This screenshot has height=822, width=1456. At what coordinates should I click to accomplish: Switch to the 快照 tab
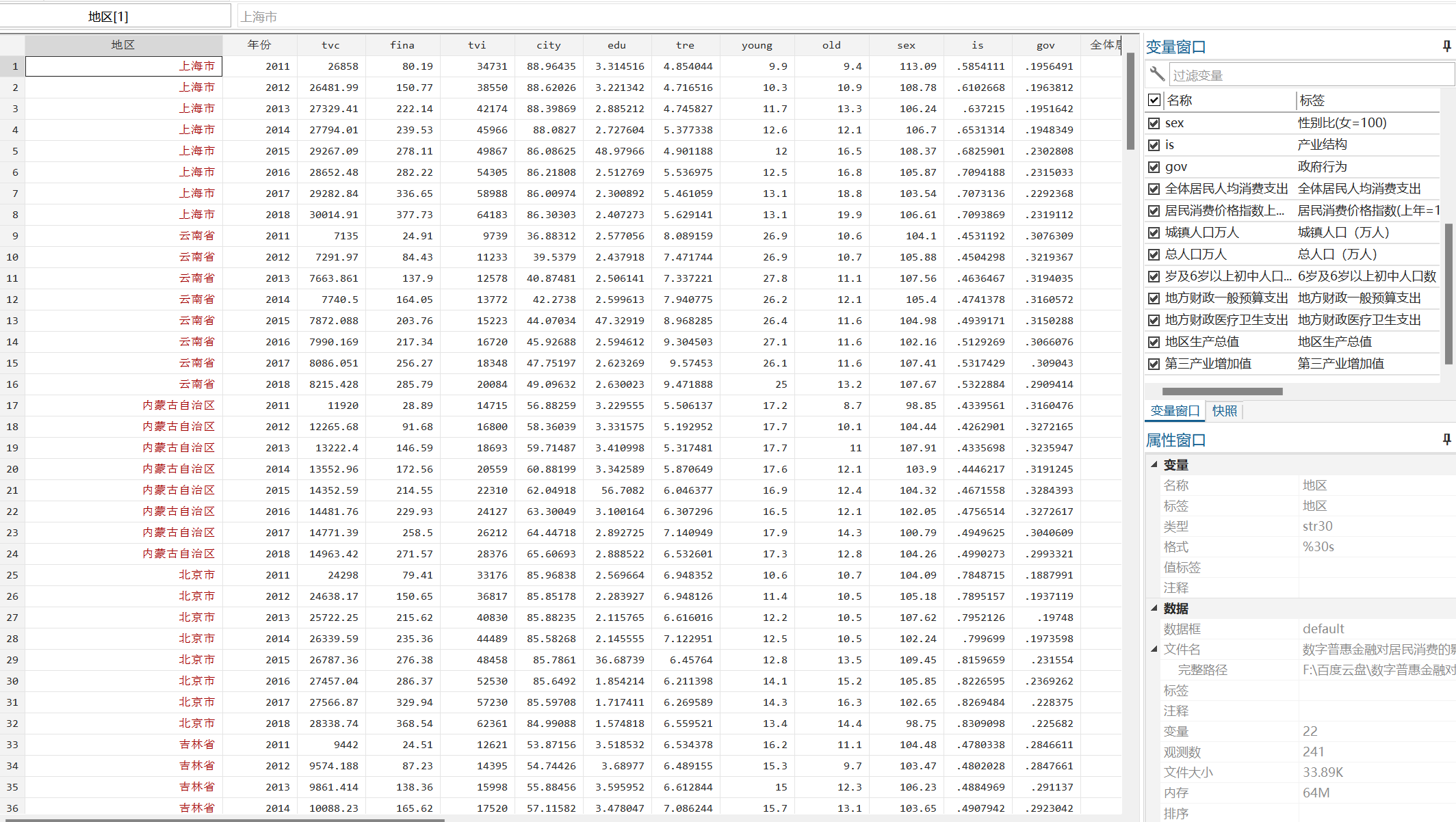tap(1224, 411)
